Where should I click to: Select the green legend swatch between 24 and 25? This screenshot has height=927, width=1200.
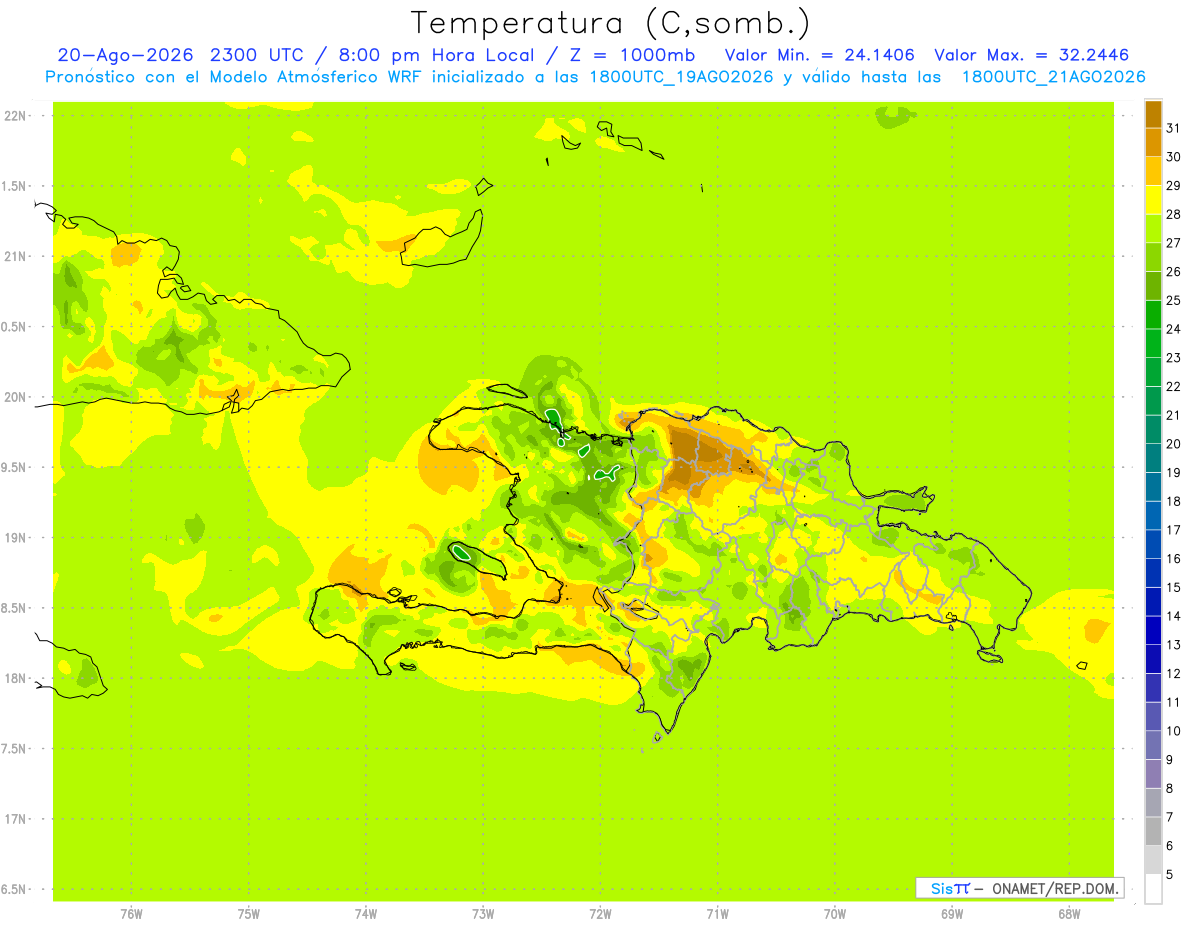coord(1153,314)
